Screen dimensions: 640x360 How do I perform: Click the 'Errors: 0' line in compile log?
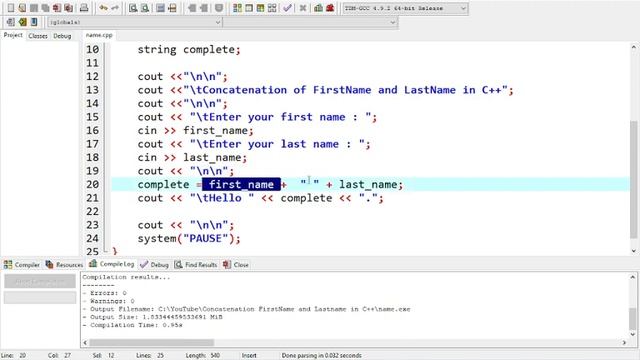[105, 293]
